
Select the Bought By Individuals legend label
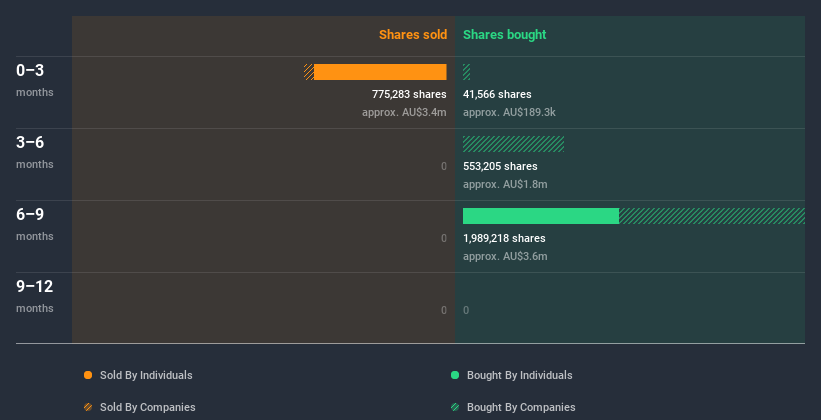pyautogui.click(x=519, y=375)
